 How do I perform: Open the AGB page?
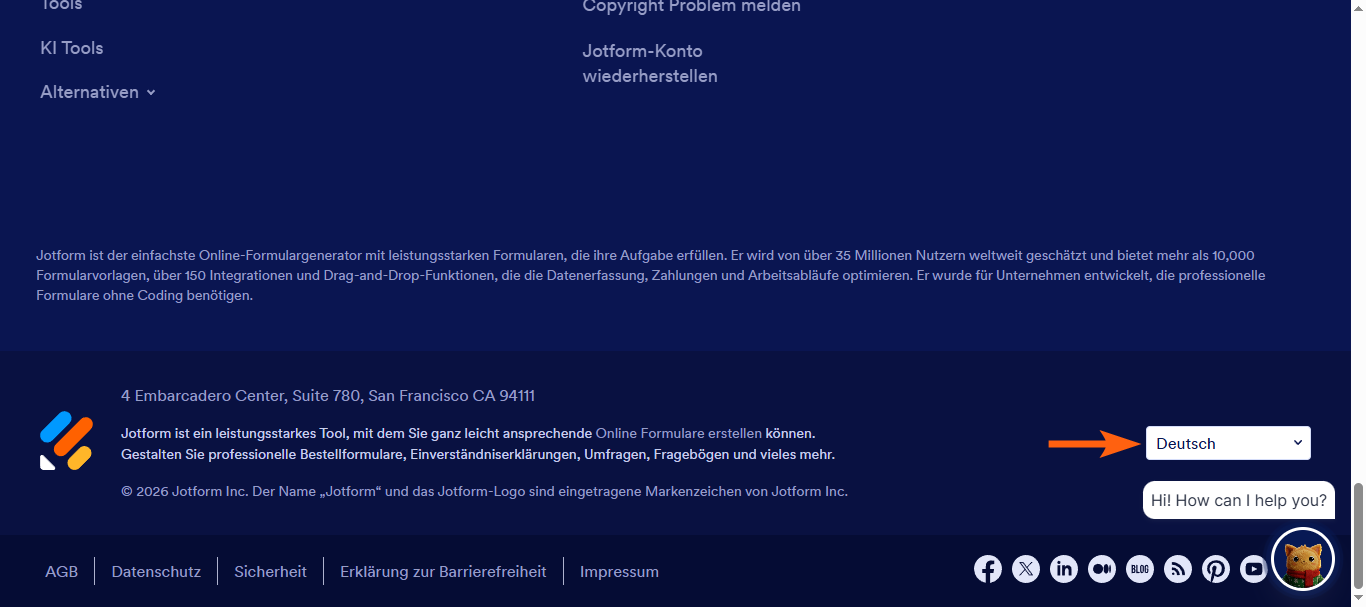click(x=61, y=571)
